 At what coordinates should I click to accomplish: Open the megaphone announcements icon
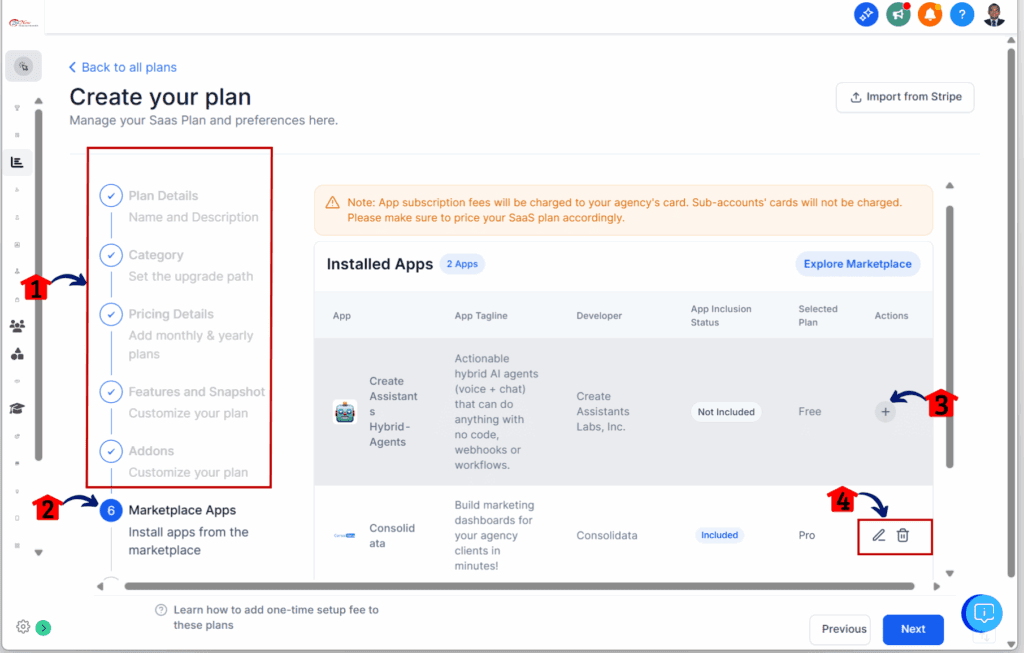[x=898, y=14]
